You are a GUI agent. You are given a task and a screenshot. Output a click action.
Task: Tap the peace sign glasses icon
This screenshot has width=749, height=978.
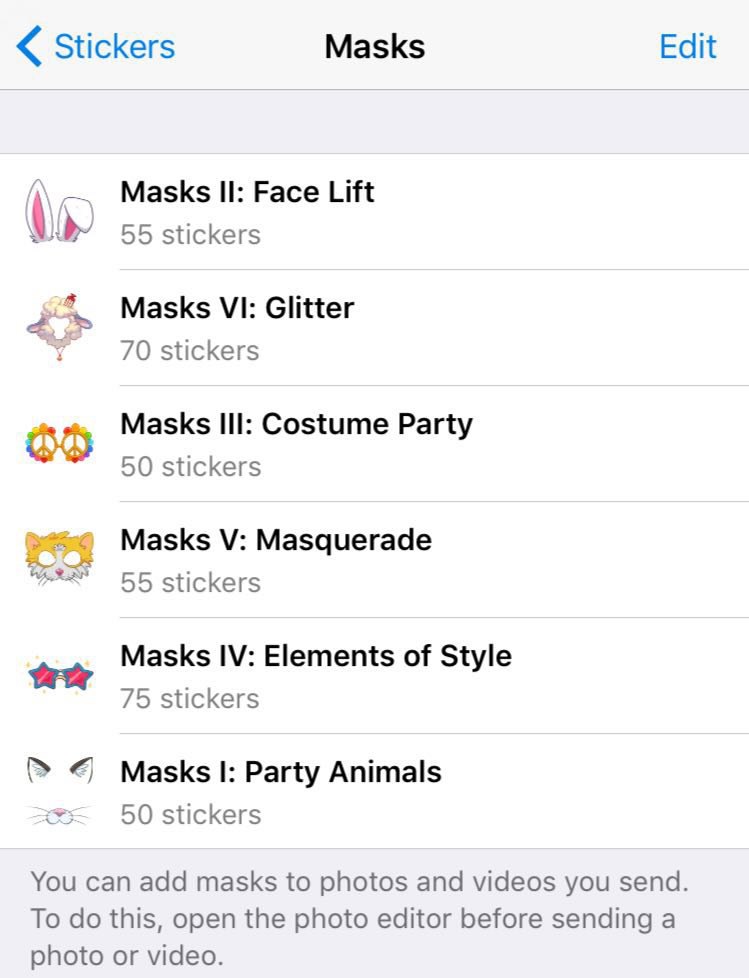[59, 443]
